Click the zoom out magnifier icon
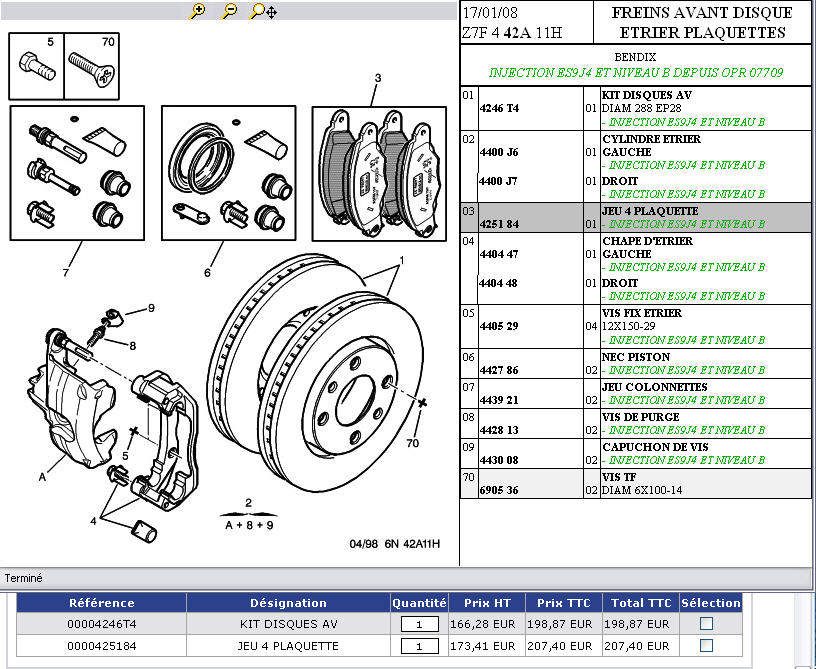This screenshot has width=816, height=669. 228,11
